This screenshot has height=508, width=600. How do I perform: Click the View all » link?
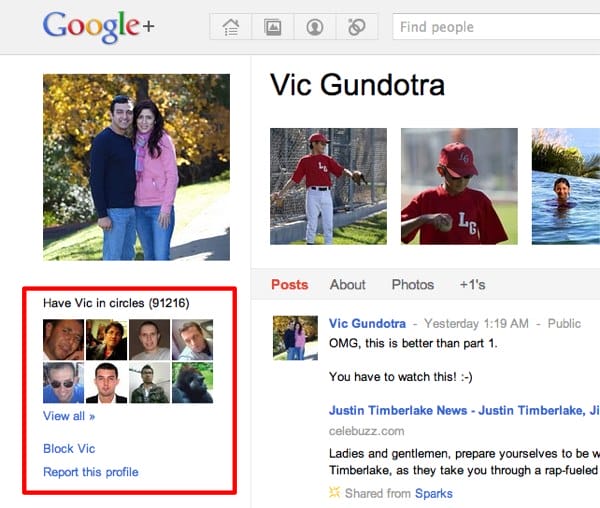click(69, 416)
